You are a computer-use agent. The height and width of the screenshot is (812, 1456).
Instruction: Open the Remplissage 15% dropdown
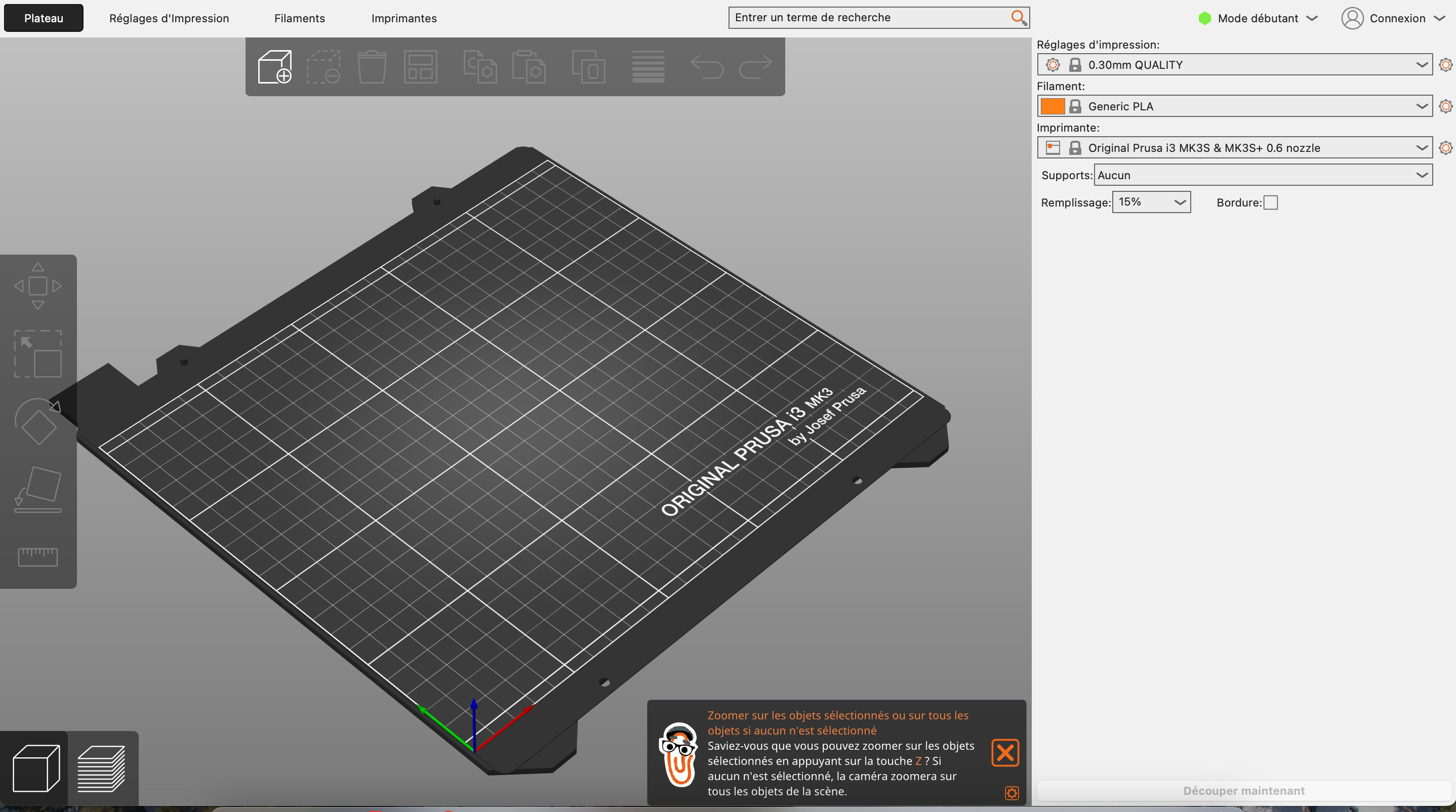point(1151,202)
